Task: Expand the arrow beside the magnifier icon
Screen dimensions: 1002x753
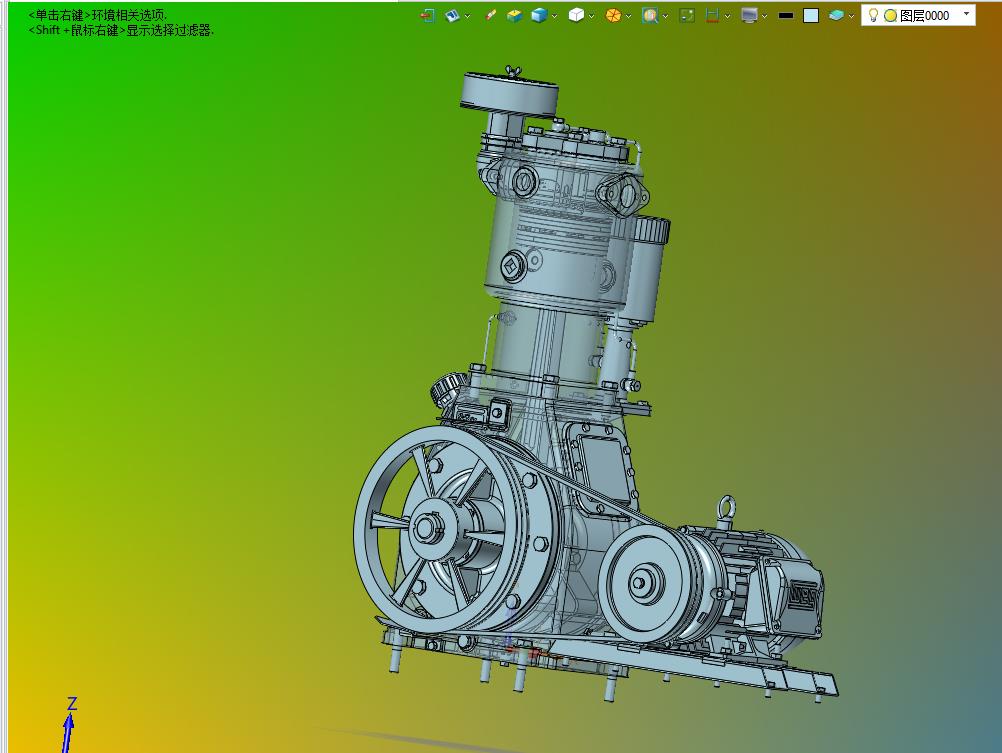Action: (x=666, y=16)
